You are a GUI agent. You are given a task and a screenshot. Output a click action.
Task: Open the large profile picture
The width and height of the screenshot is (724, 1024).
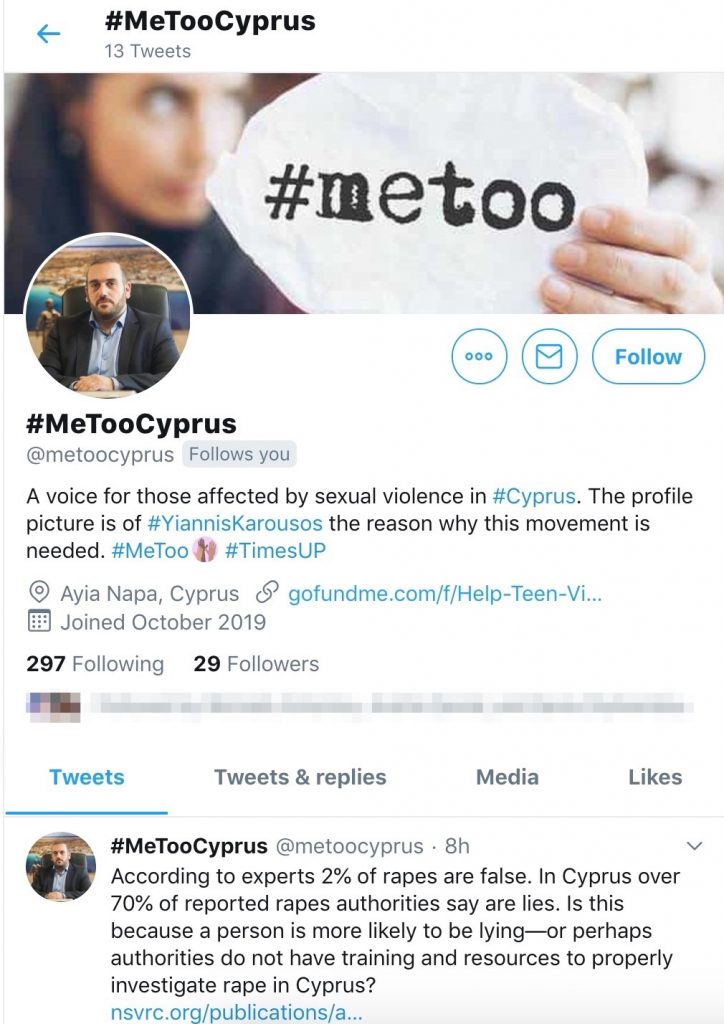pyautogui.click(x=108, y=315)
